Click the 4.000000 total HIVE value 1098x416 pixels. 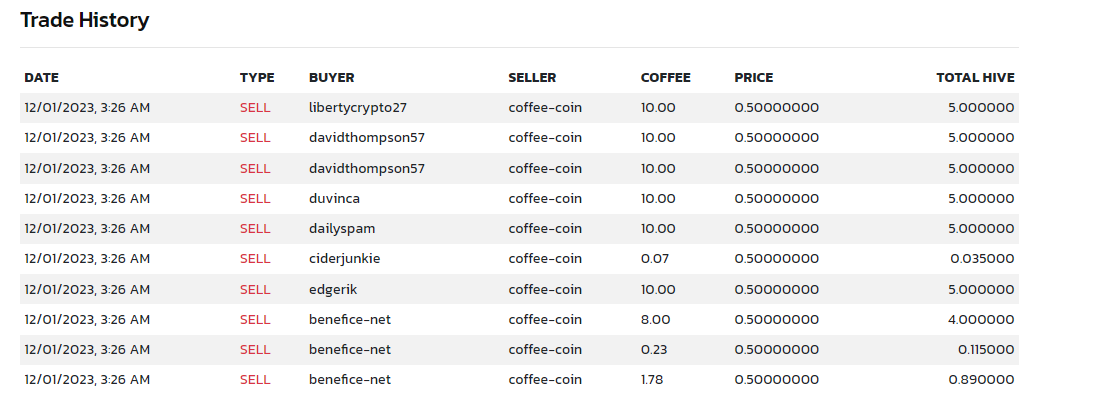pos(981,319)
